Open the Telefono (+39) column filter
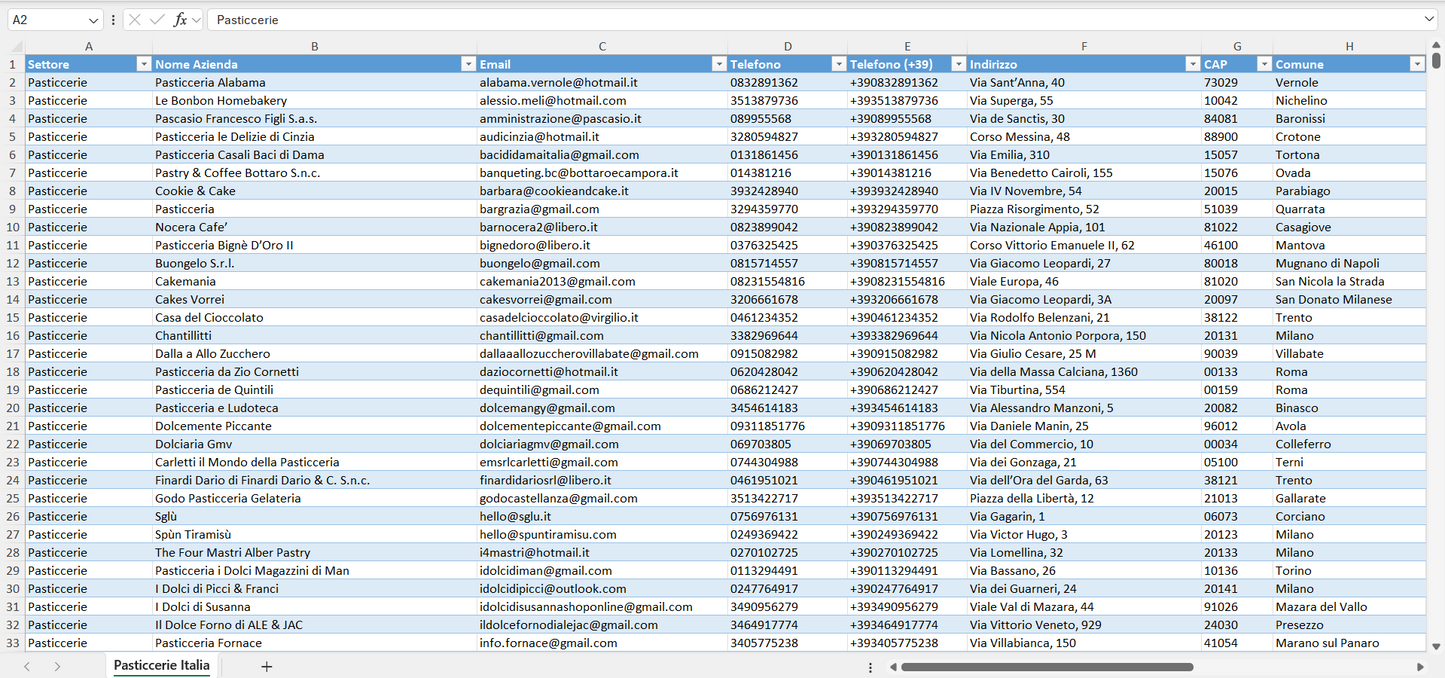 958,64
